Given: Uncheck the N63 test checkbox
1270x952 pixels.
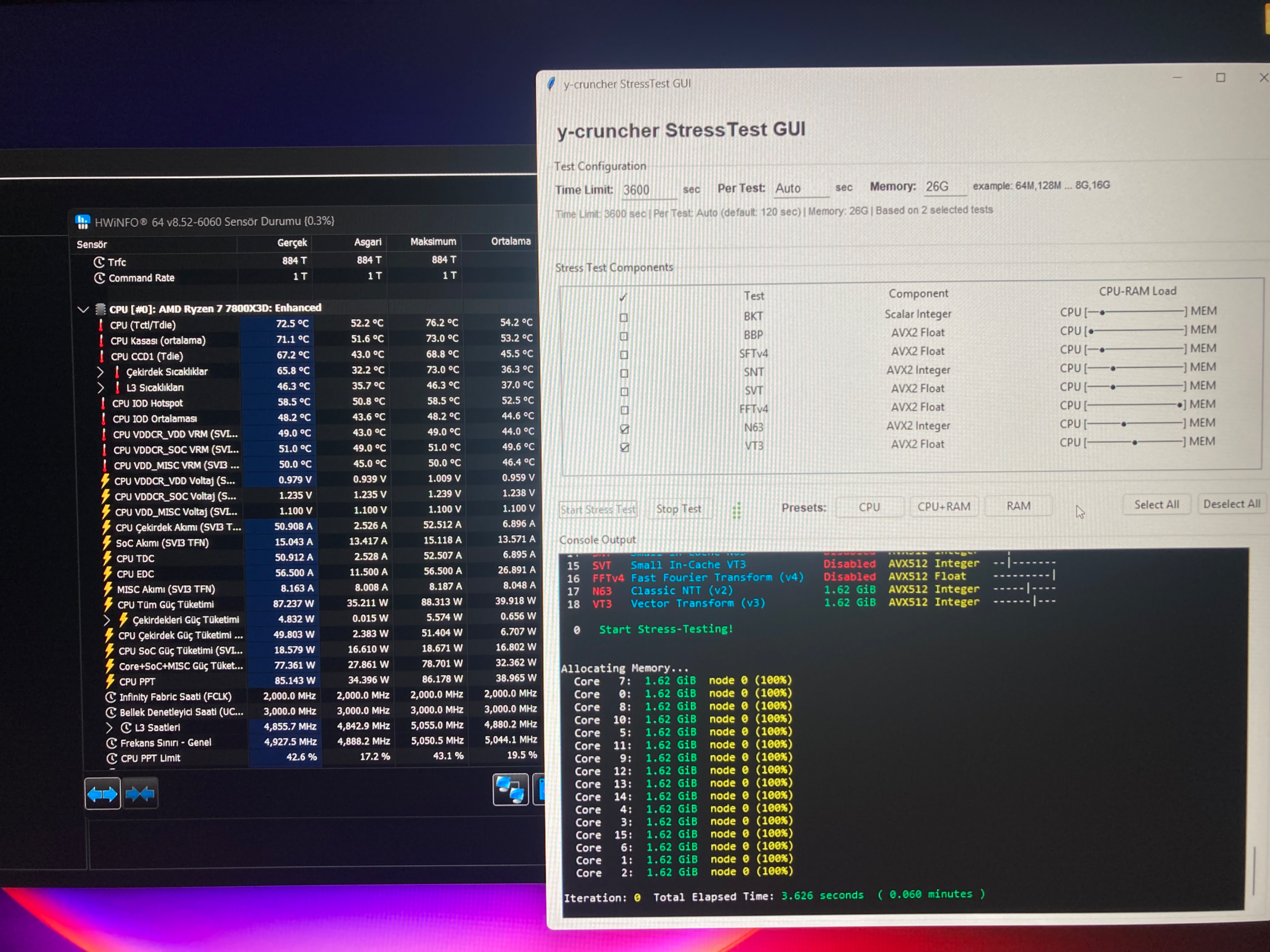Looking at the screenshot, I should point(625,429).
